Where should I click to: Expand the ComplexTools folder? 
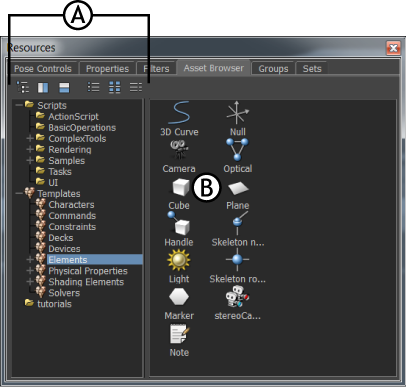pyautogui.click(x=30, y=138)
